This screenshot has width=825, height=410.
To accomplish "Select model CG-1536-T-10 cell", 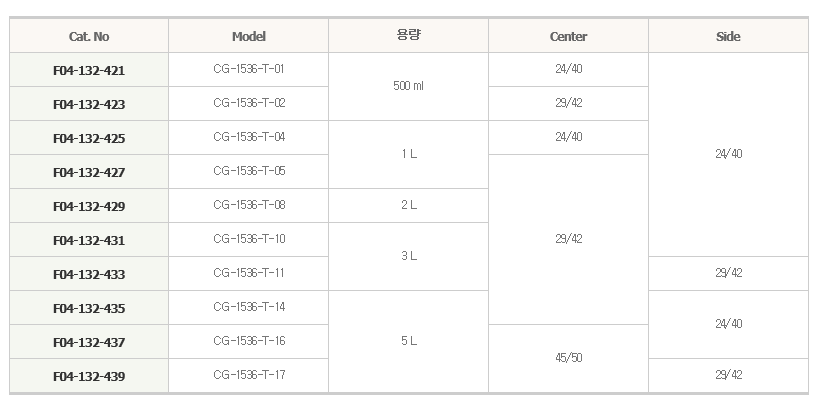I will [x=248, y=239].
